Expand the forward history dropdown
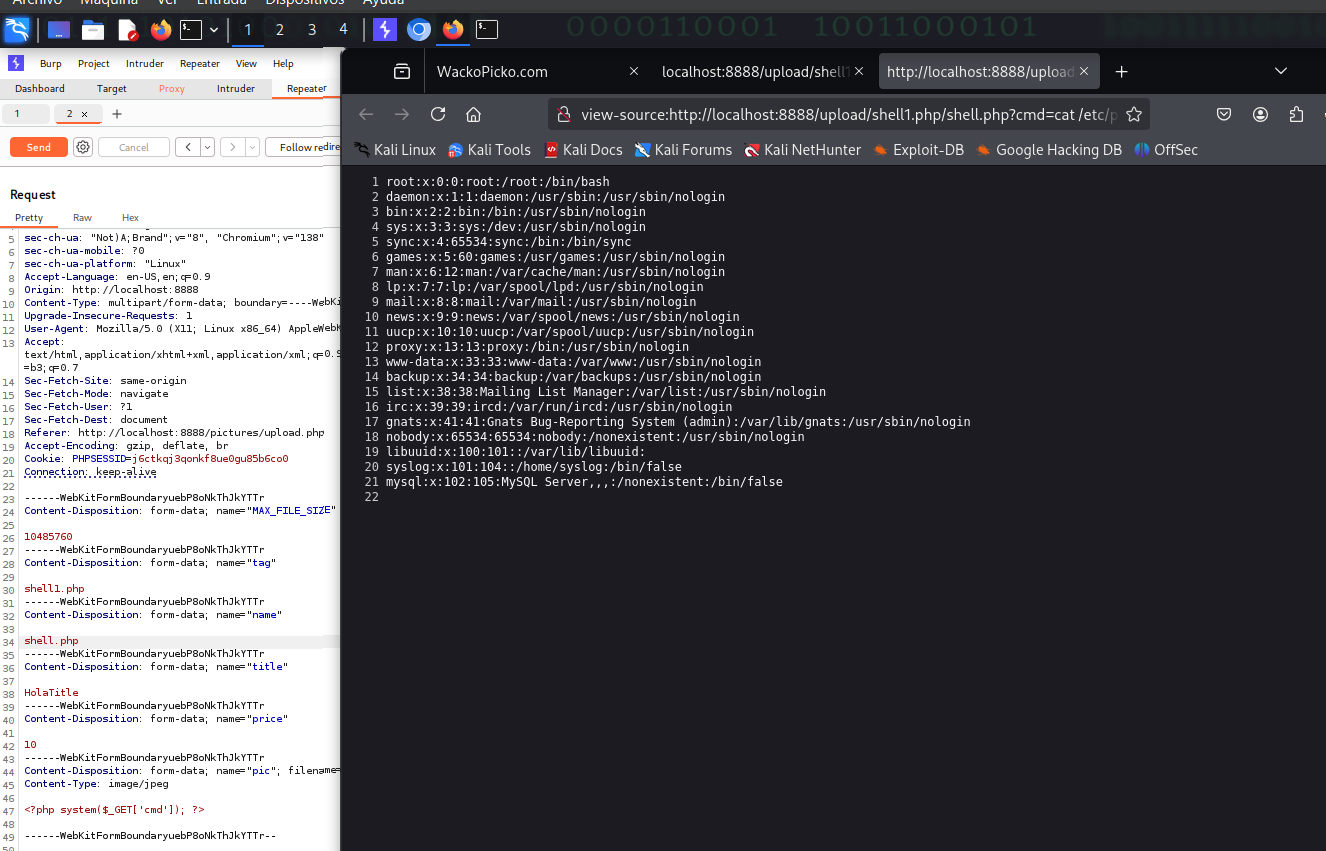Image resolution: width=1326 pixels, height=851 pixels. click(x=252, y=147)
